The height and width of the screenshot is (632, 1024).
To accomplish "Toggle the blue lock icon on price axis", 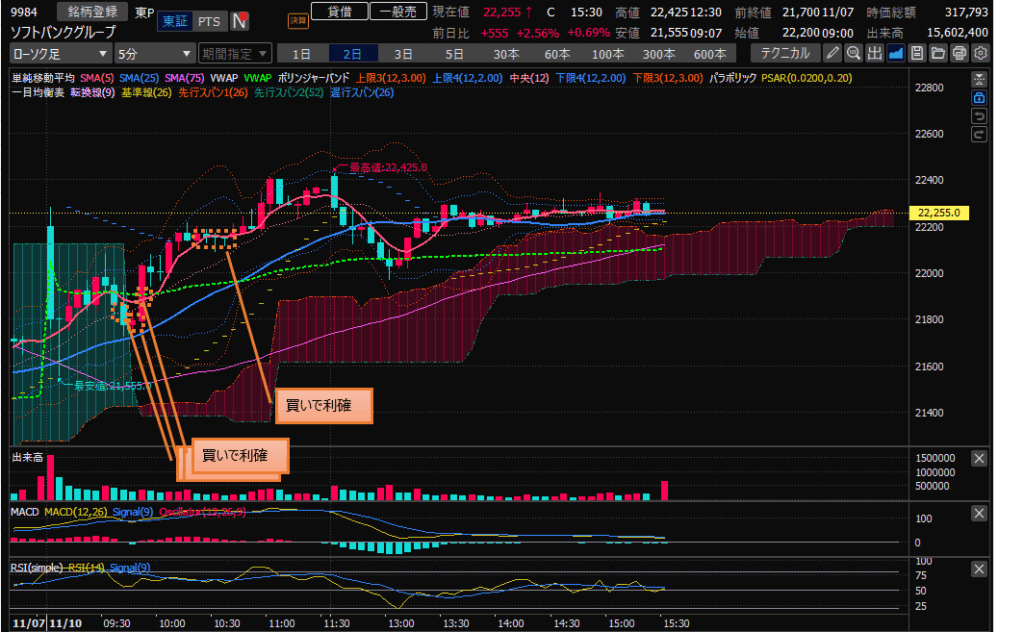I will pos(979,98).
